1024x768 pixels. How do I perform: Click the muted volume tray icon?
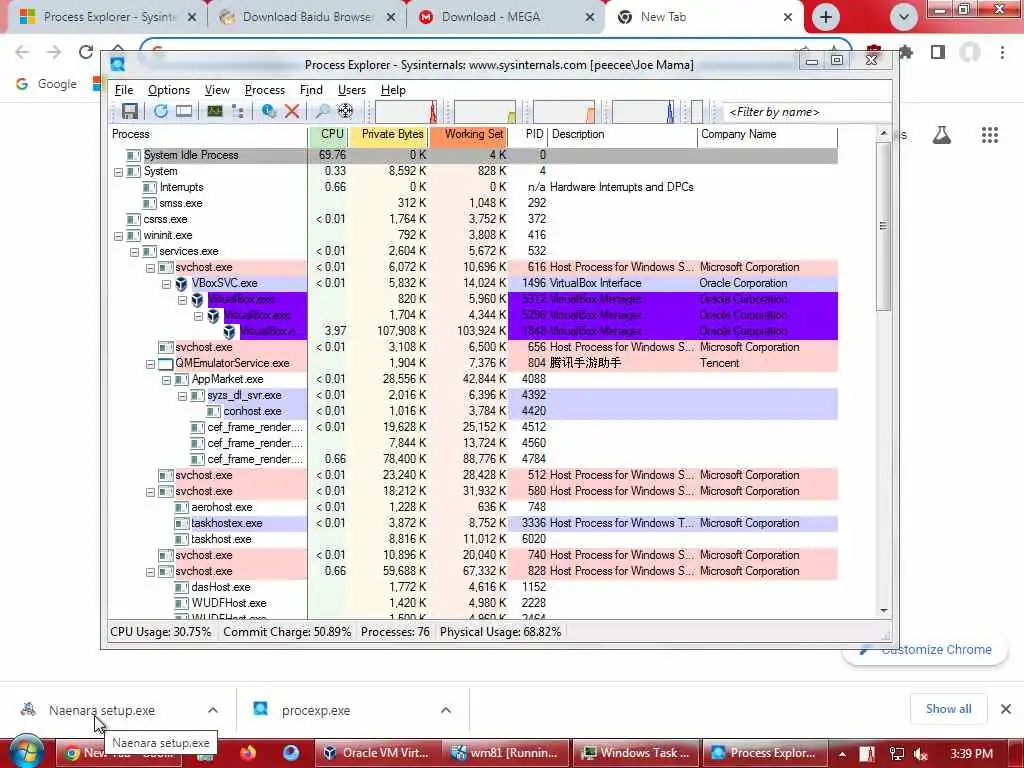(921, 754)
